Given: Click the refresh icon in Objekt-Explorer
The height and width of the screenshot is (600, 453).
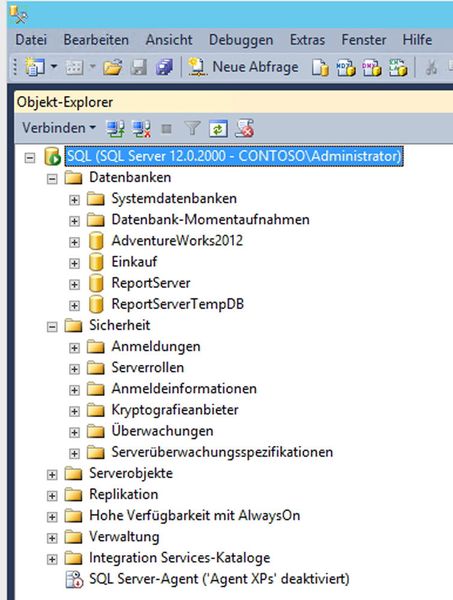Looking at the screenshot, I should pyautogui.click(x=218, y=129).
